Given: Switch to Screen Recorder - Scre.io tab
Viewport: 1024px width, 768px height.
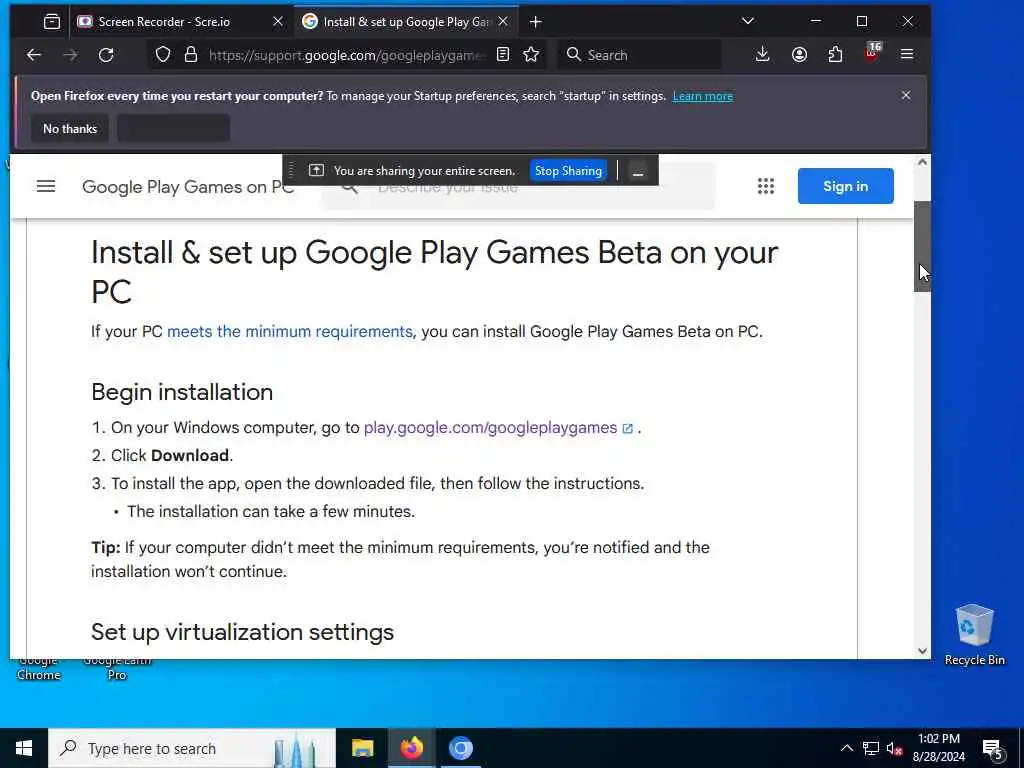Looking at the screenshot, I should pos(164,22).
